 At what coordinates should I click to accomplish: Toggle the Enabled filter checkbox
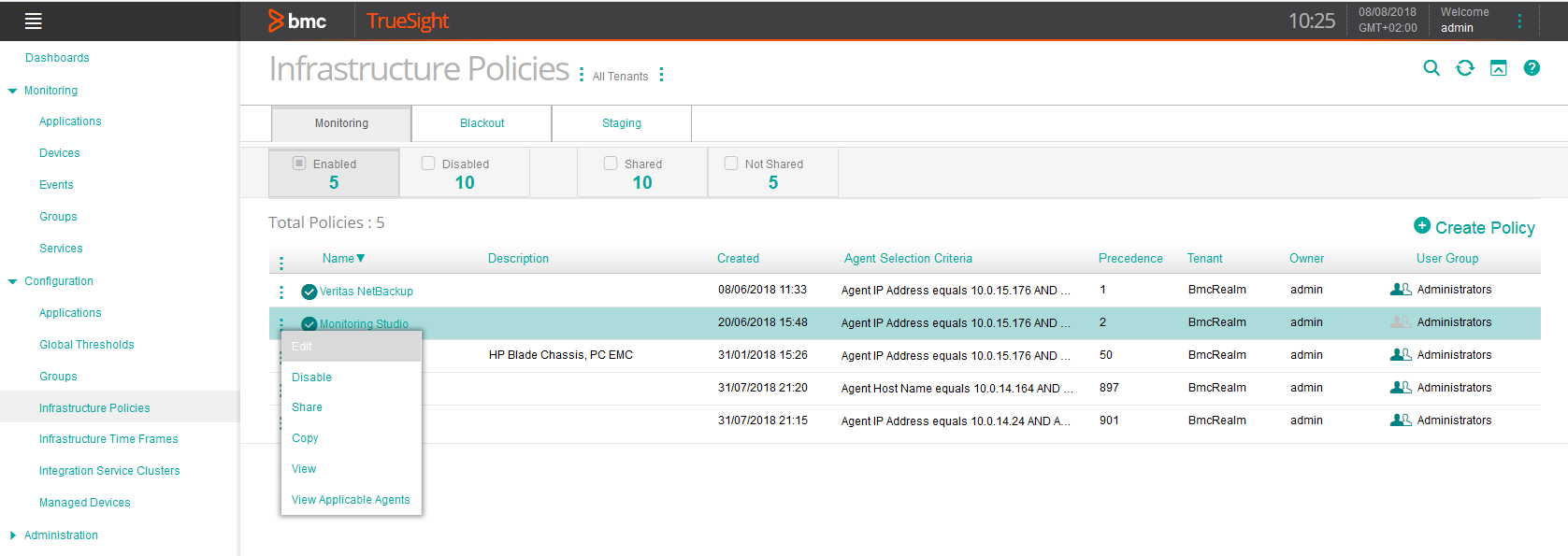(x=299, y=163)
